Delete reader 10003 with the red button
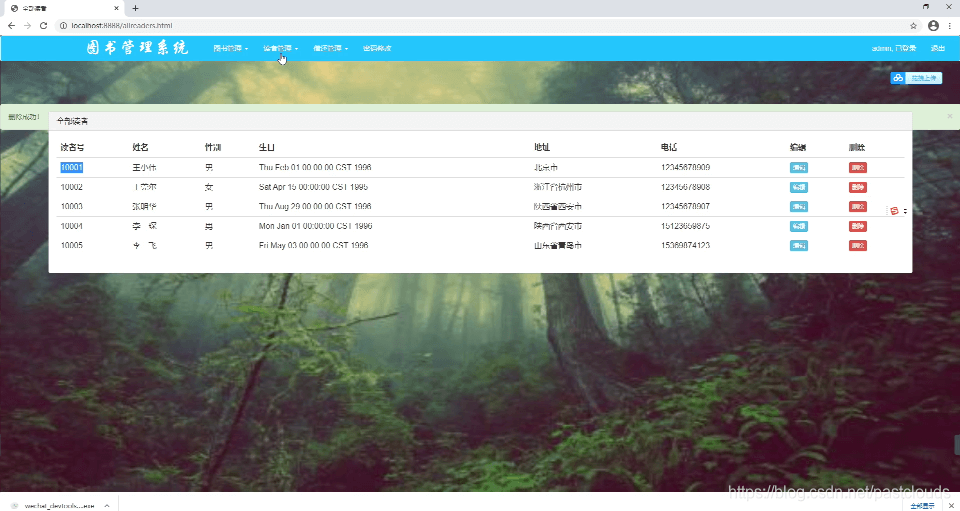The width and height of the screenshot is (960, 511). [858, 207]
